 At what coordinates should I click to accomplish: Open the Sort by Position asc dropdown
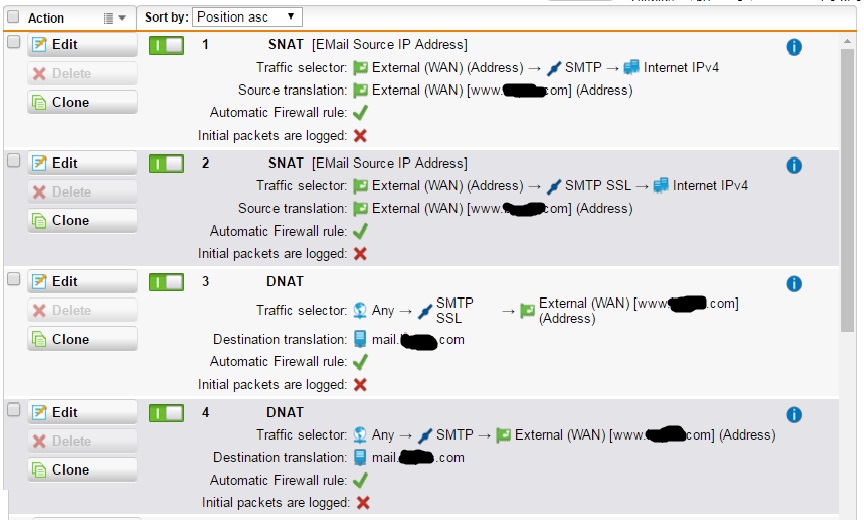[x=247, y=17]
